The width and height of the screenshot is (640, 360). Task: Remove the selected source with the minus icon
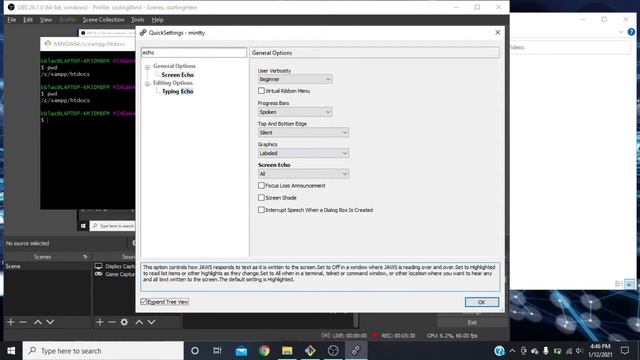click(x=112, y=322)
